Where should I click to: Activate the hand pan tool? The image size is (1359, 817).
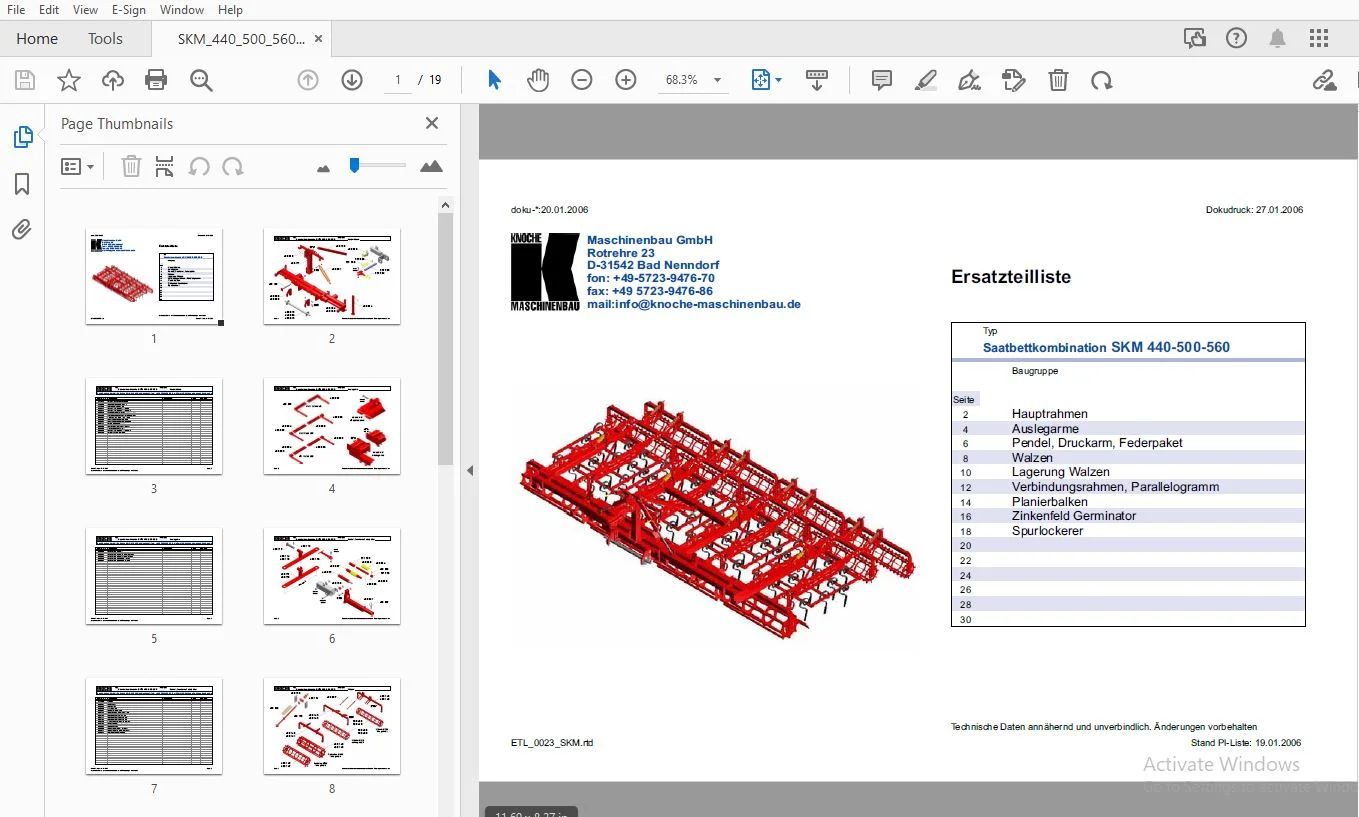538,80
